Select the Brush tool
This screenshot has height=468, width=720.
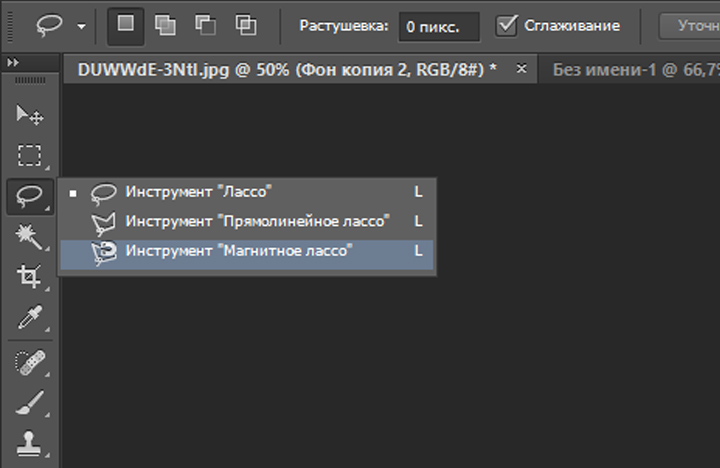click(x=30, y=403)
